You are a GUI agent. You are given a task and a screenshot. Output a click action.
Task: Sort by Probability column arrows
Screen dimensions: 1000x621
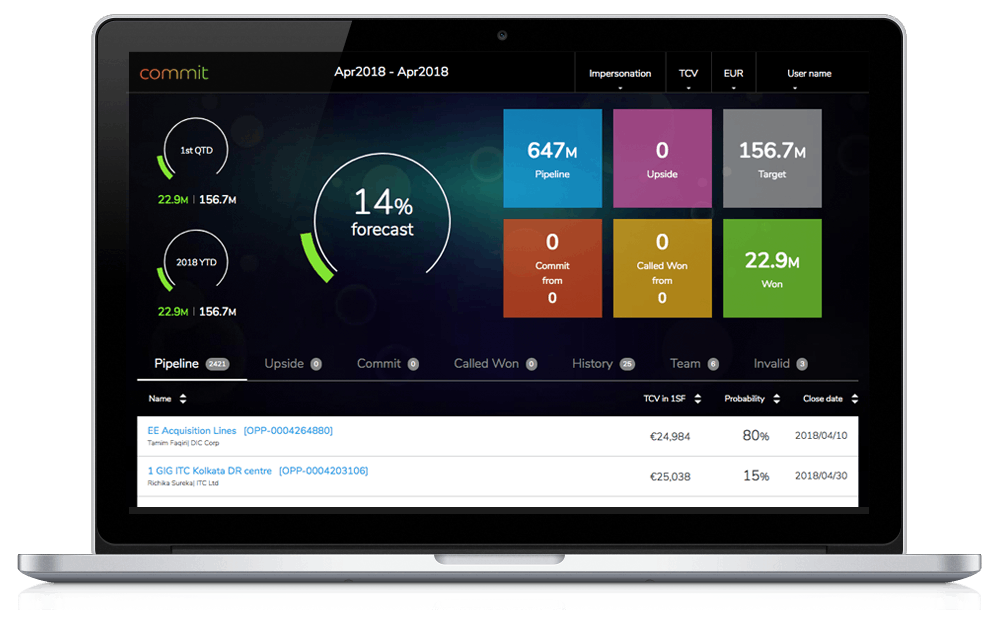point(776,399)
